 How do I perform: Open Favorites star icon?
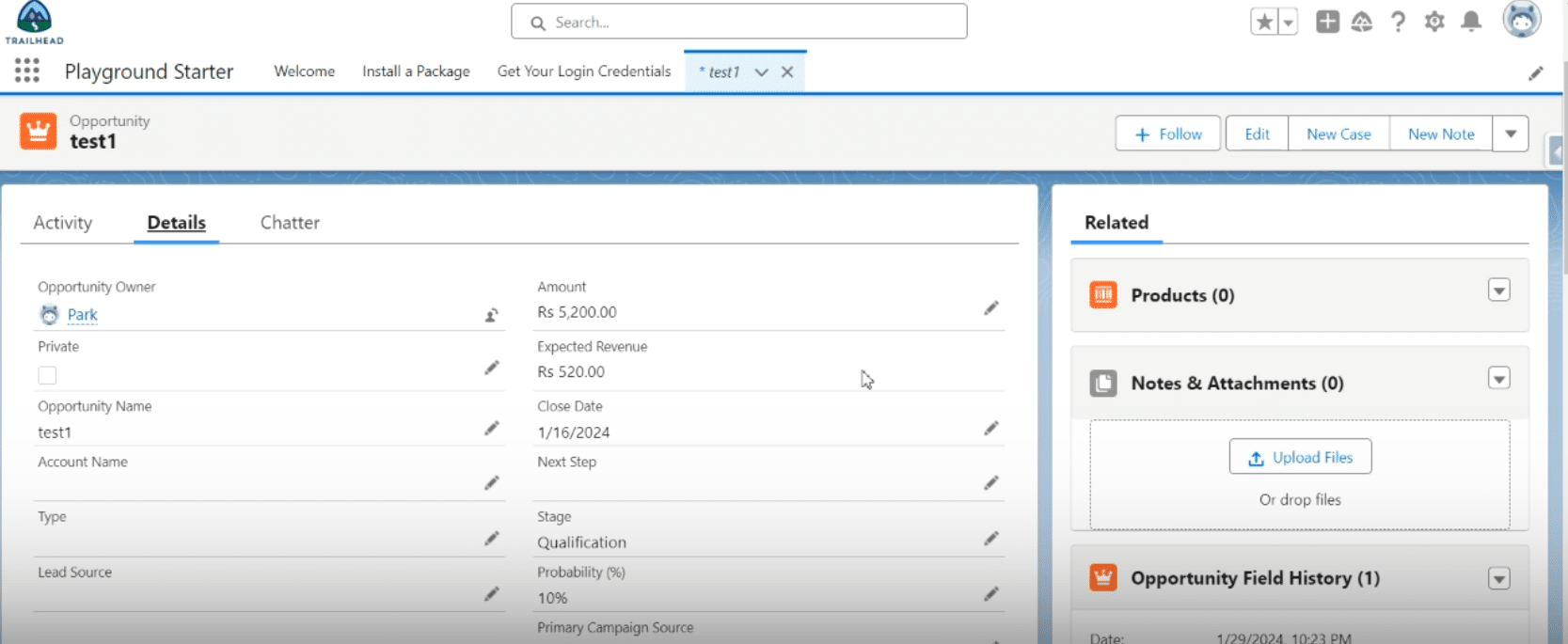pyautogui.click(x=1265, y=22)
